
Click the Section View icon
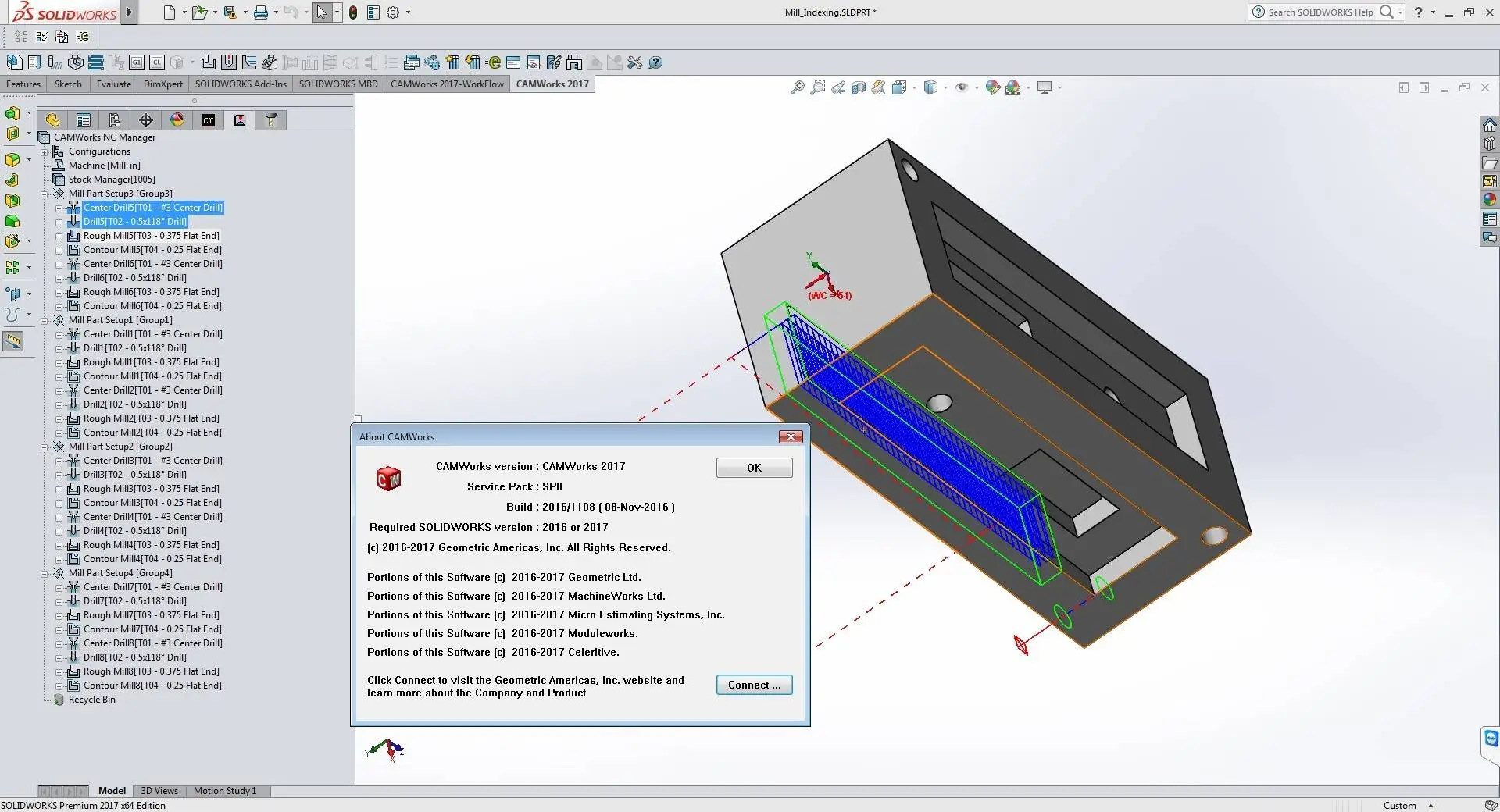pyautogui.click(x=859, y=87)
